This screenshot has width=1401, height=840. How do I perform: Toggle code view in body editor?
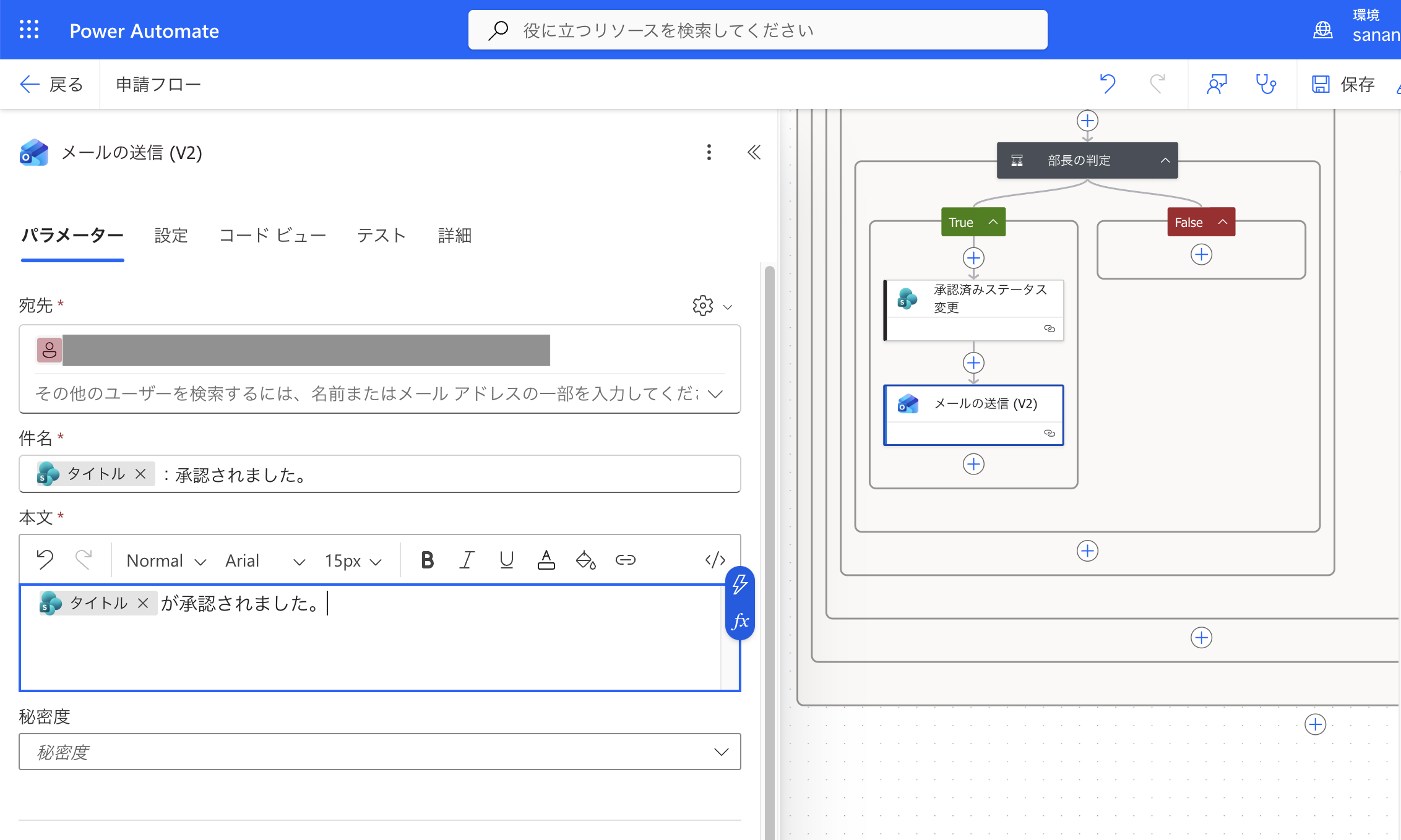[715, 560]
